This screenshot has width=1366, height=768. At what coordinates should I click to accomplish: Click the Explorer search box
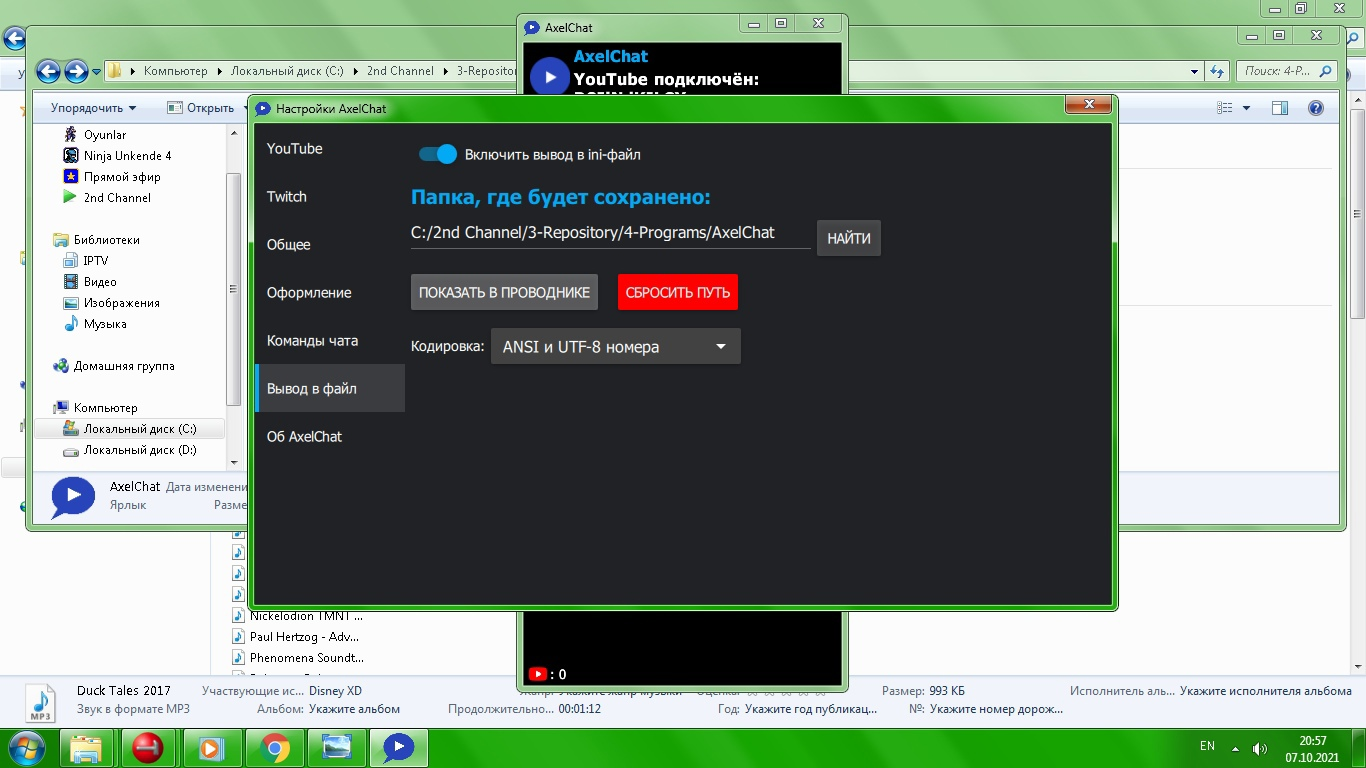pyautogui.click(x=1286, y=71)
